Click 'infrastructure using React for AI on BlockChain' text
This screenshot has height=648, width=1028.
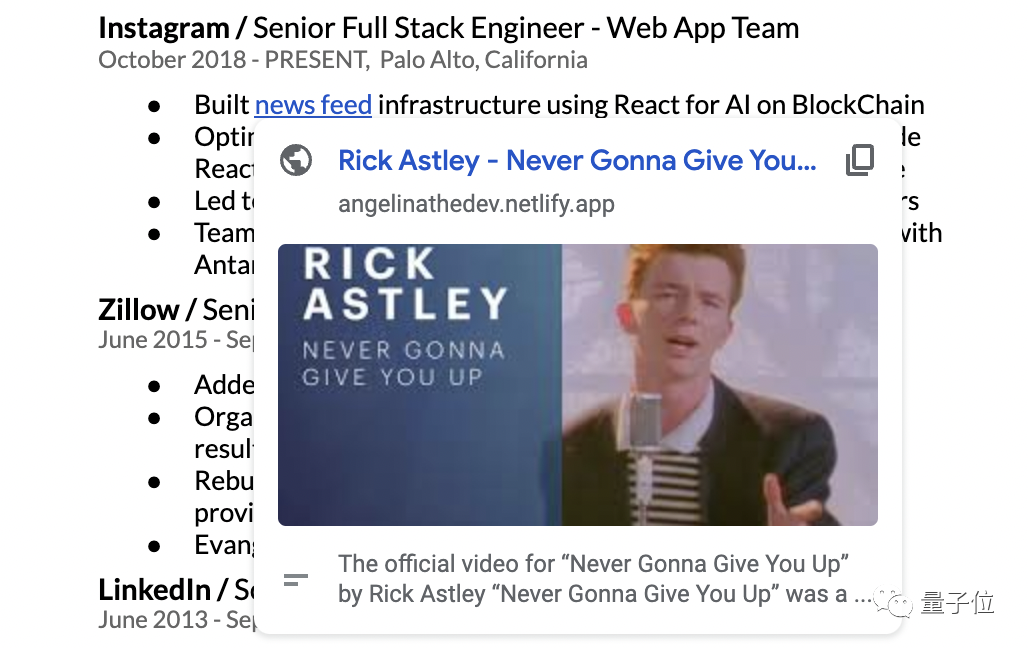pos(651,105)
